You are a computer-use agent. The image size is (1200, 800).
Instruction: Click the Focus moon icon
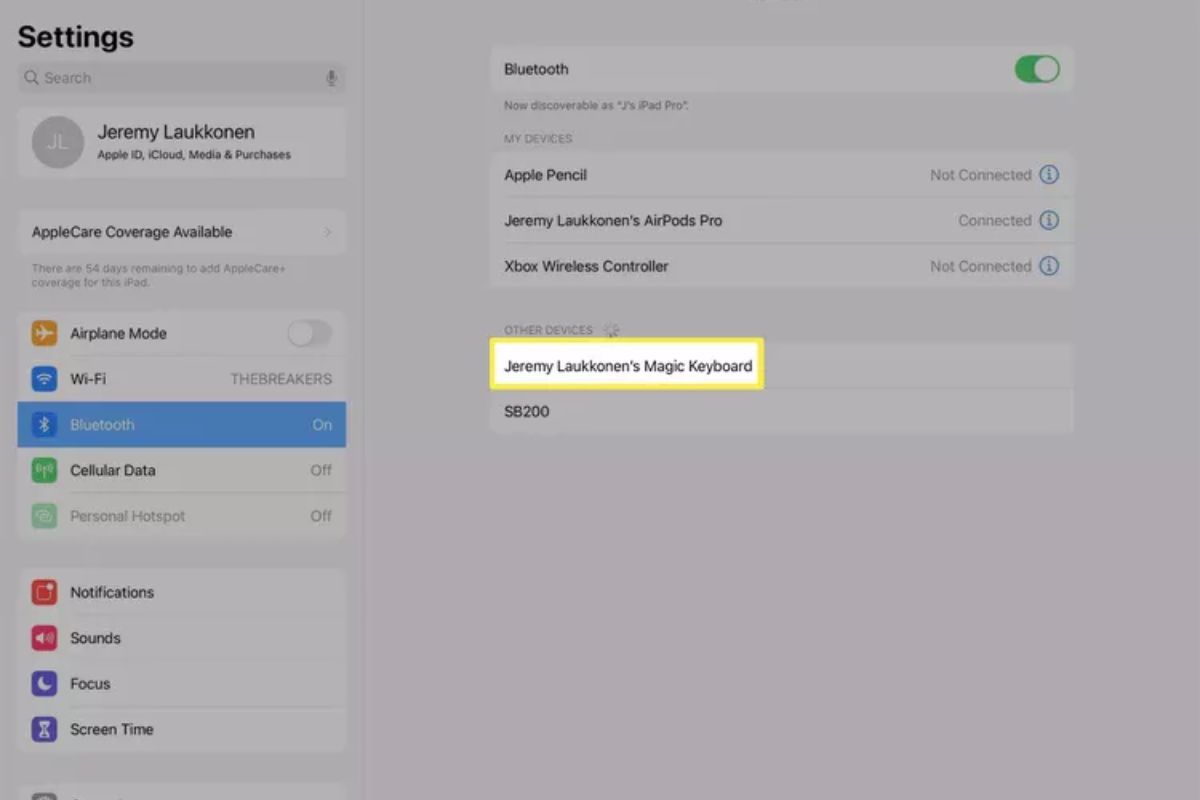tap(44, 684)
